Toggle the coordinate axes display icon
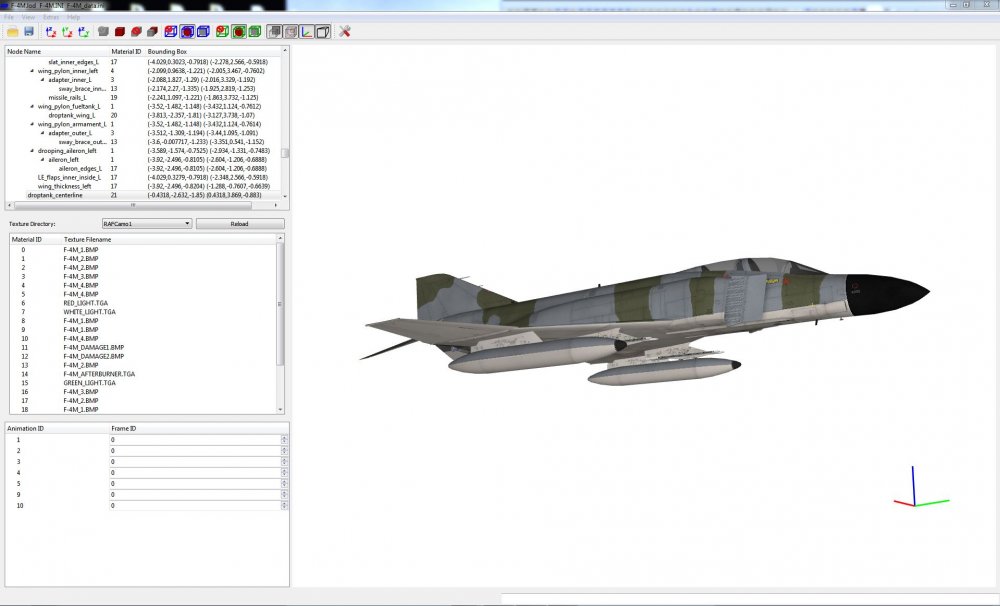 pyautogui.click(x=307, y=31)
